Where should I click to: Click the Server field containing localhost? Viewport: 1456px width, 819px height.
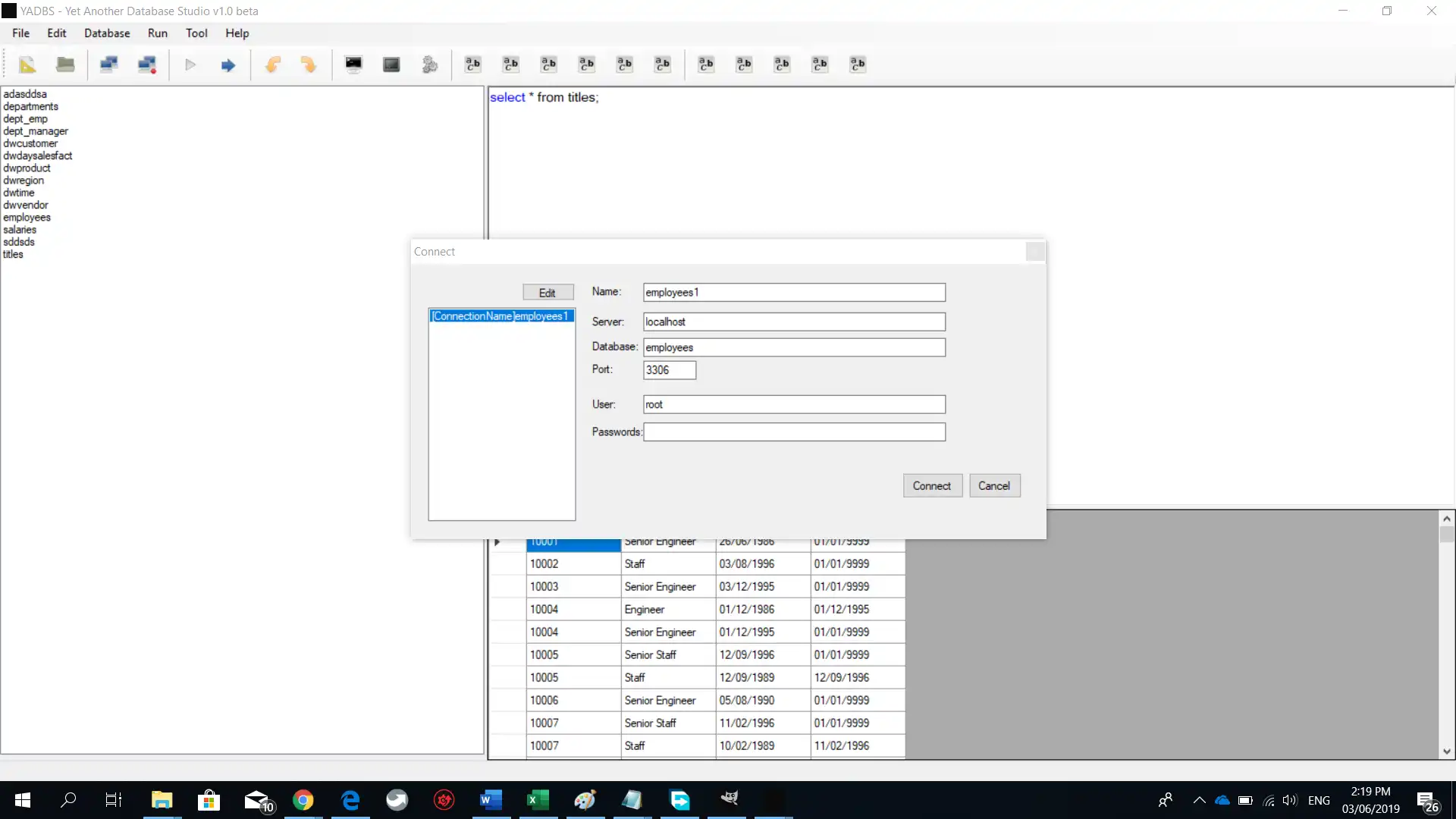point(794,322)
